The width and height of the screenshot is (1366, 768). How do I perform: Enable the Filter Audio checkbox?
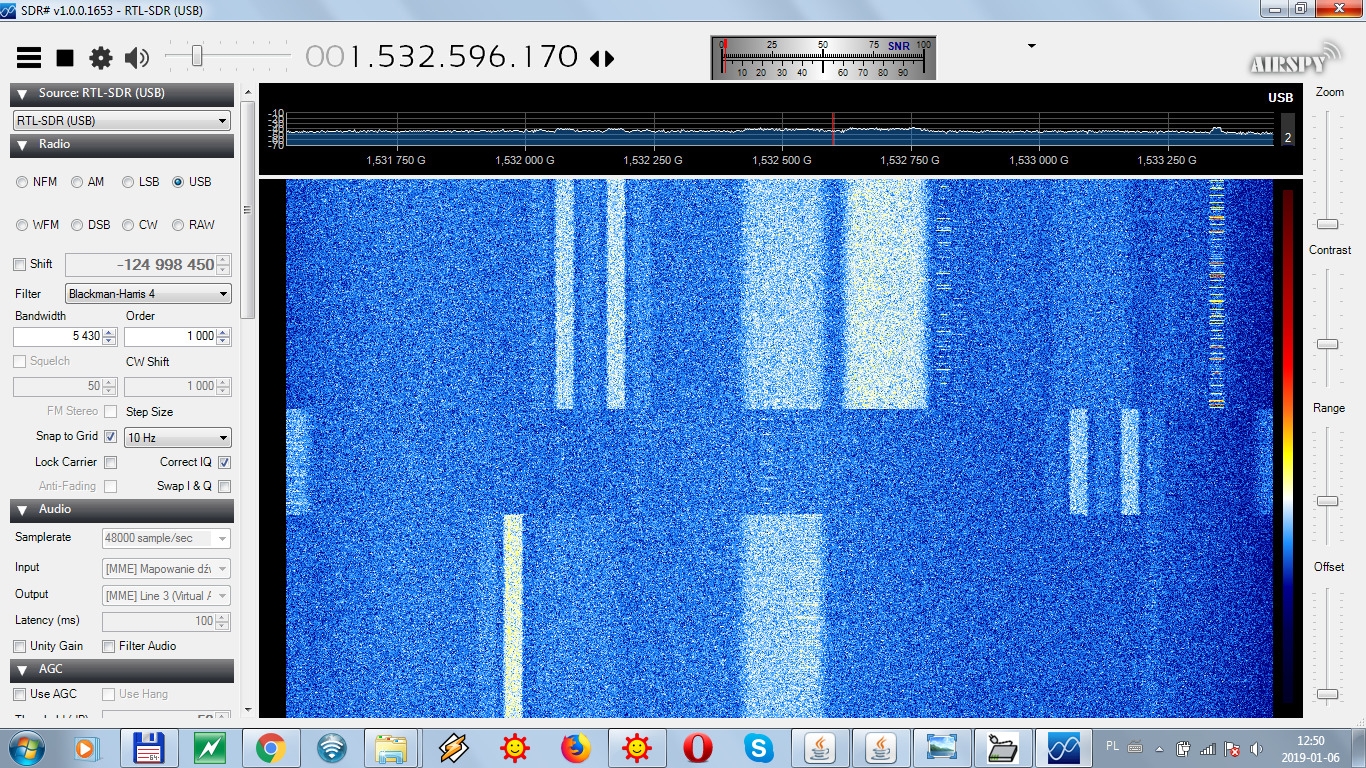point(109,647)
